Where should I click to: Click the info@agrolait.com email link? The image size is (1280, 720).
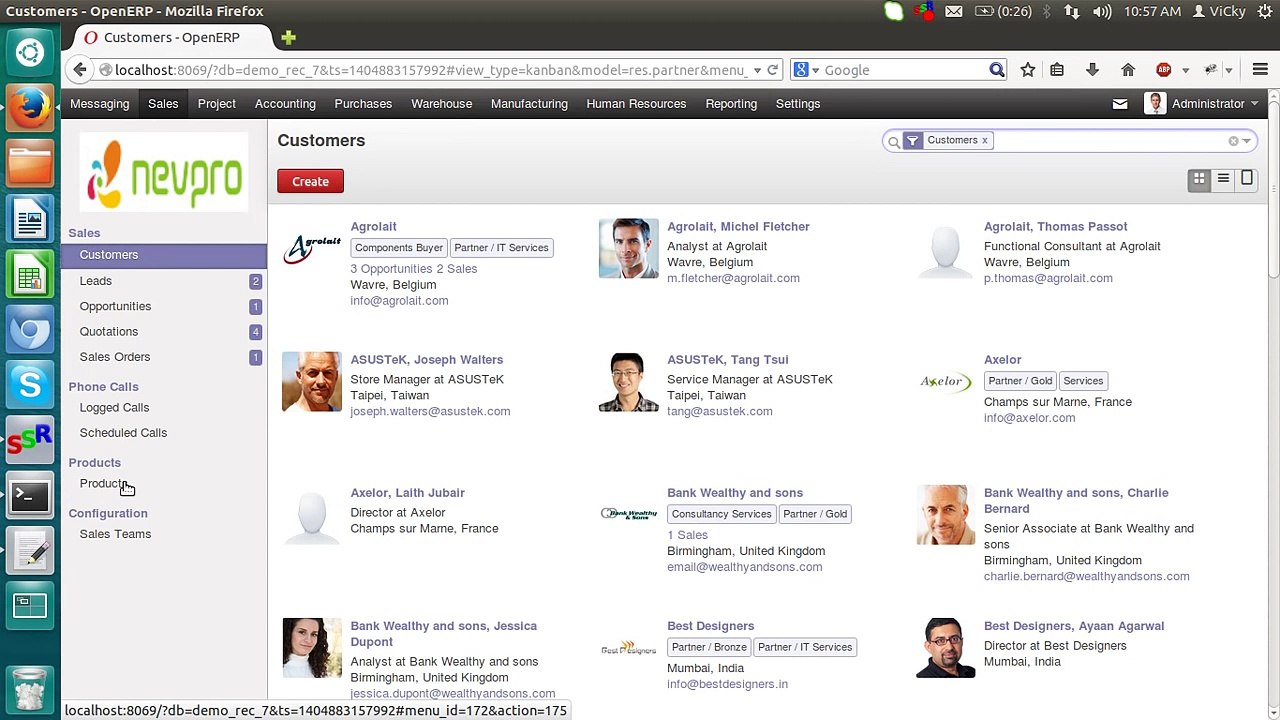pos(399,300)
